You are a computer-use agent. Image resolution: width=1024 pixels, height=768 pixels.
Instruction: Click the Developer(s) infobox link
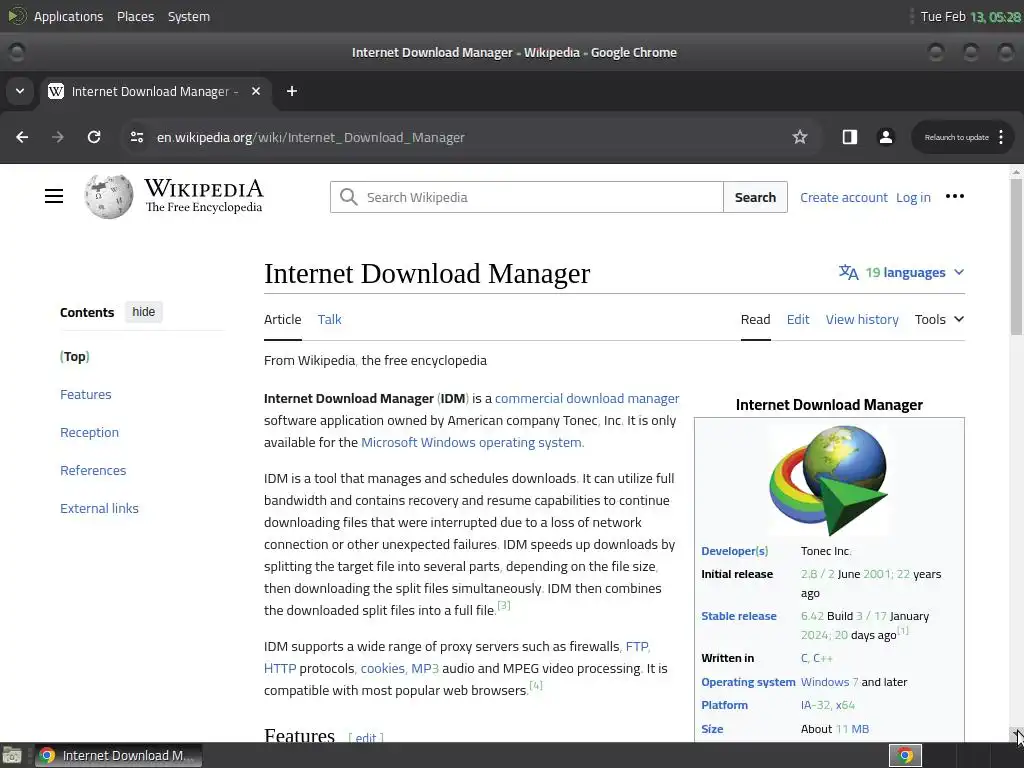[735, 551]
